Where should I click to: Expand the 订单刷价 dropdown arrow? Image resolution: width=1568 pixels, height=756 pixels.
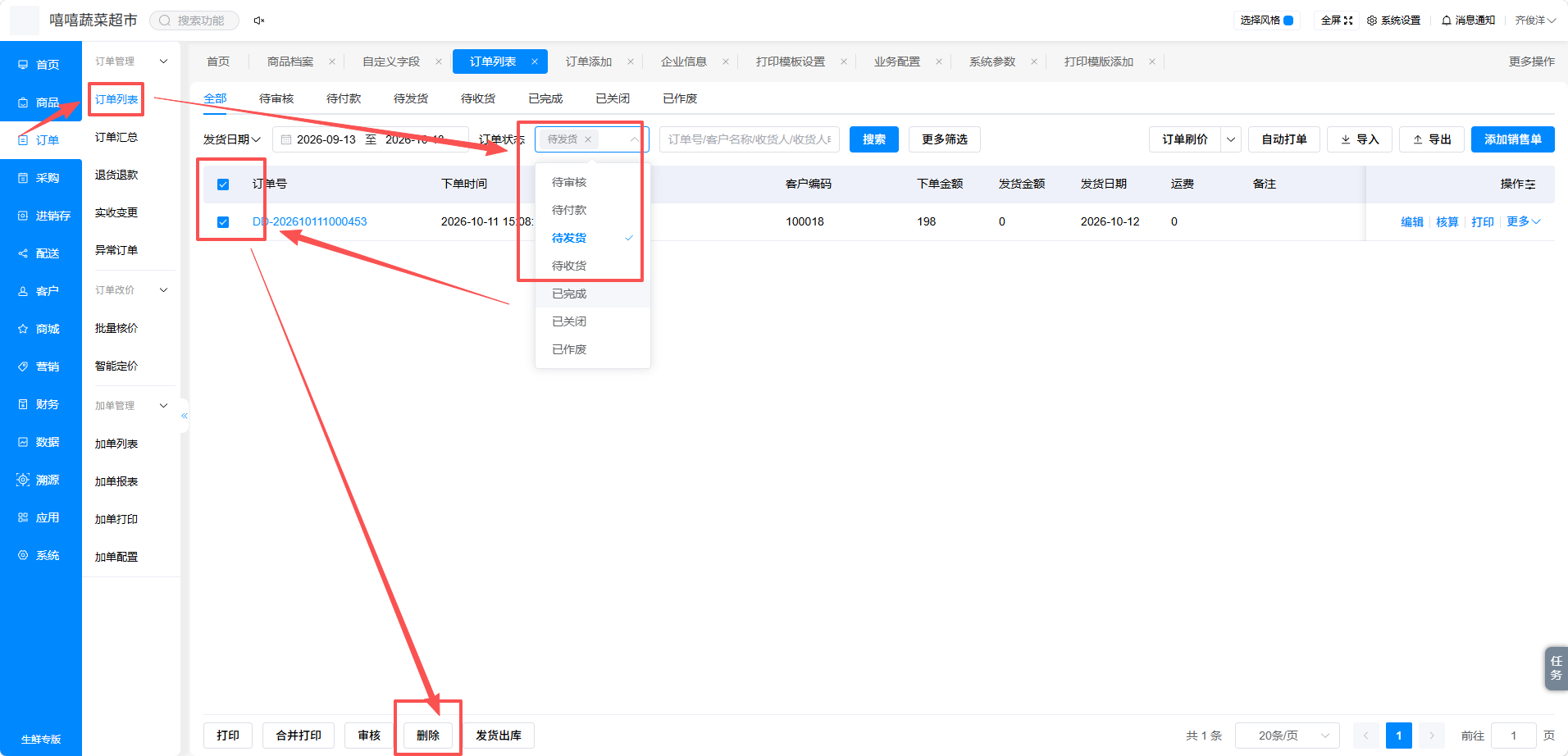coord(1231,139)
